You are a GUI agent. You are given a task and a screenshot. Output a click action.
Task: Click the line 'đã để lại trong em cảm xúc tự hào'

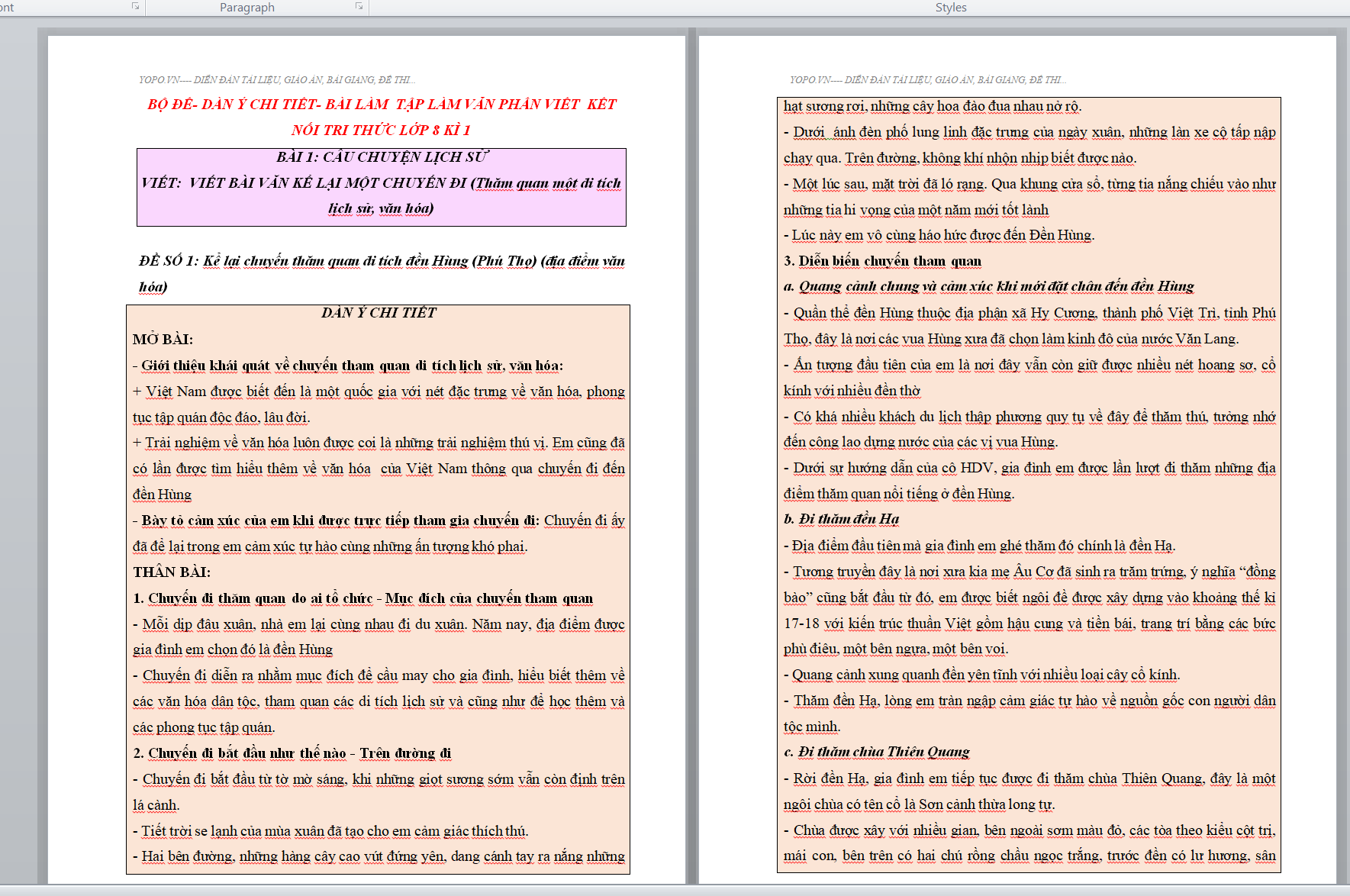pyautogui.click(x=330, y=546)
